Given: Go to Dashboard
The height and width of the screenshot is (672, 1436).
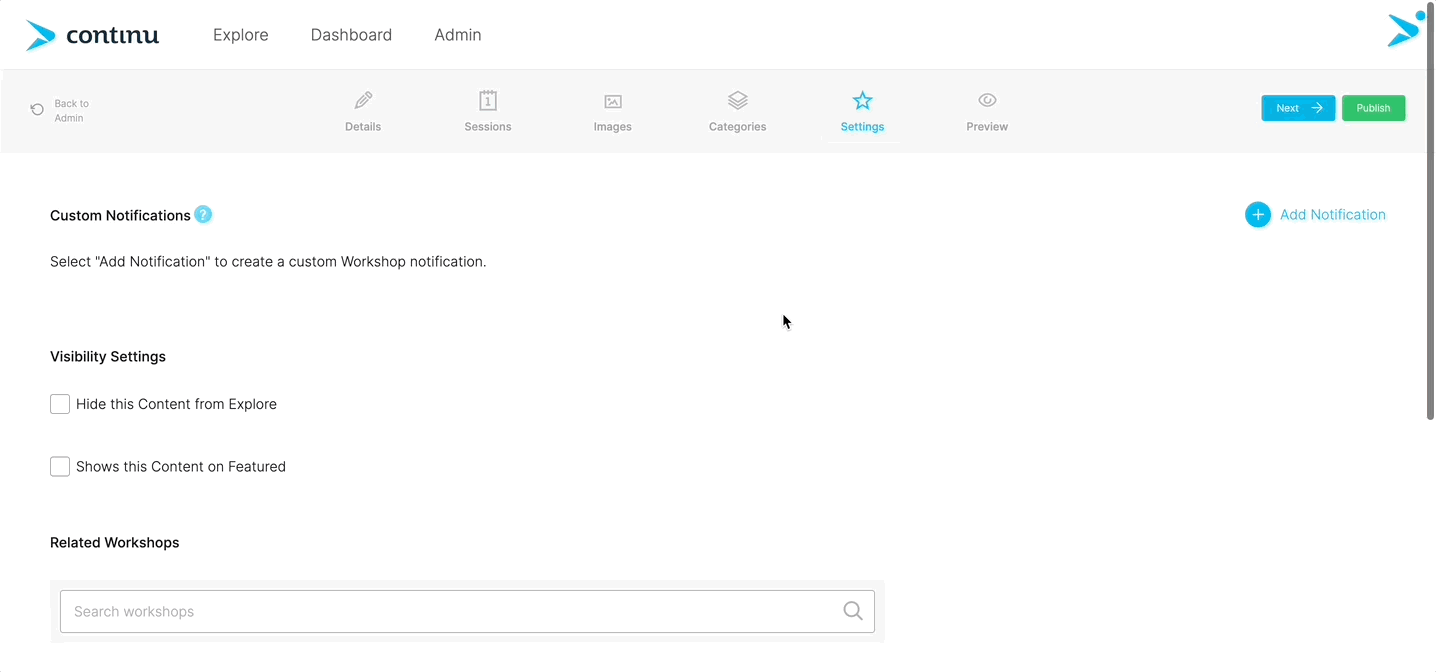Looking at the screenshot, I should (351, 35).
